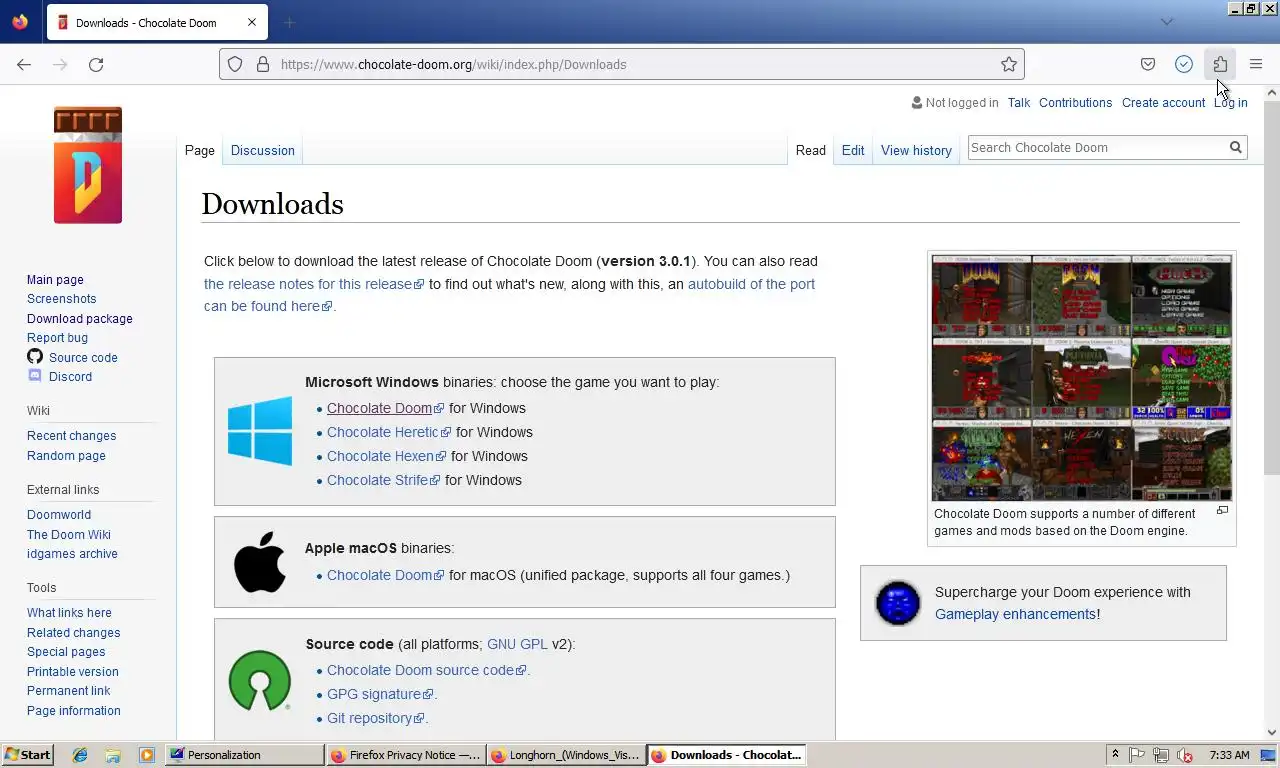The image size is (1280, 768).
Task: Open Random page in sidebar
Action: tap(66, 456)
